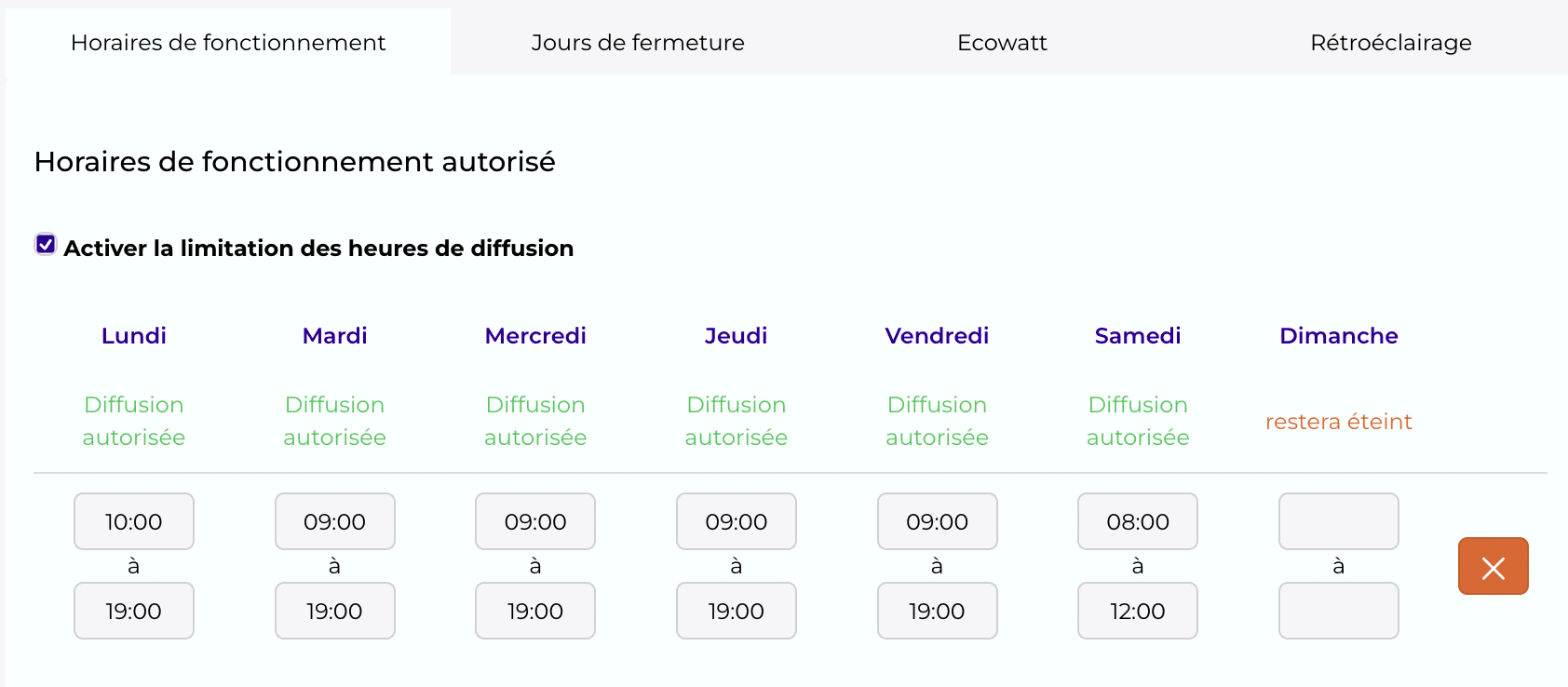Click Lundi end time field 19:00
The height and width of the screenshot is (687, 1568).
[x=134, y=611]
